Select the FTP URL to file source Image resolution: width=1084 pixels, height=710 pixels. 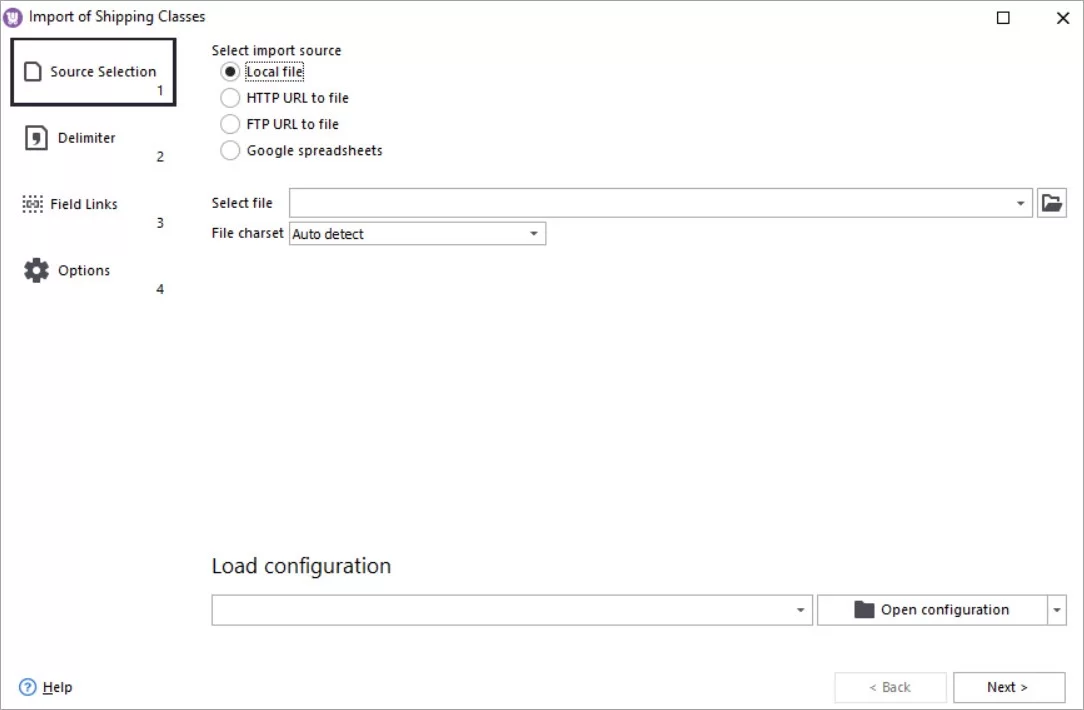pos(230,123)
